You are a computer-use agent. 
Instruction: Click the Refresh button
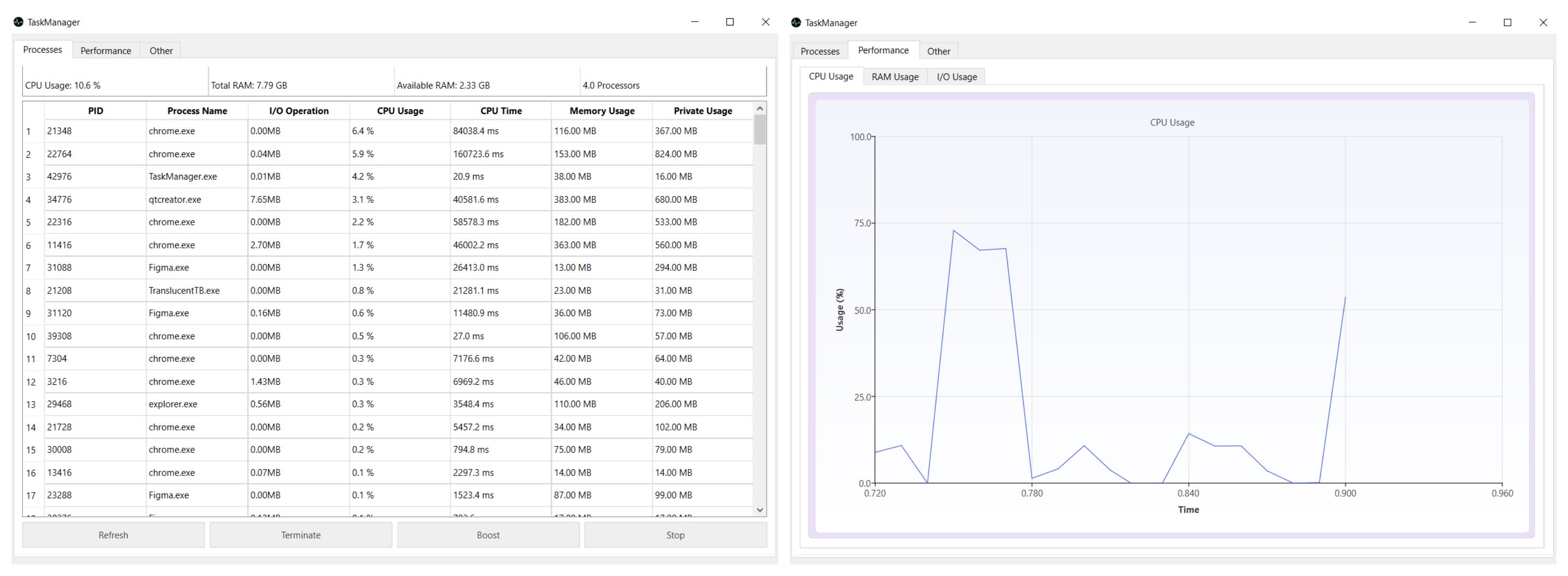[112, 535]
